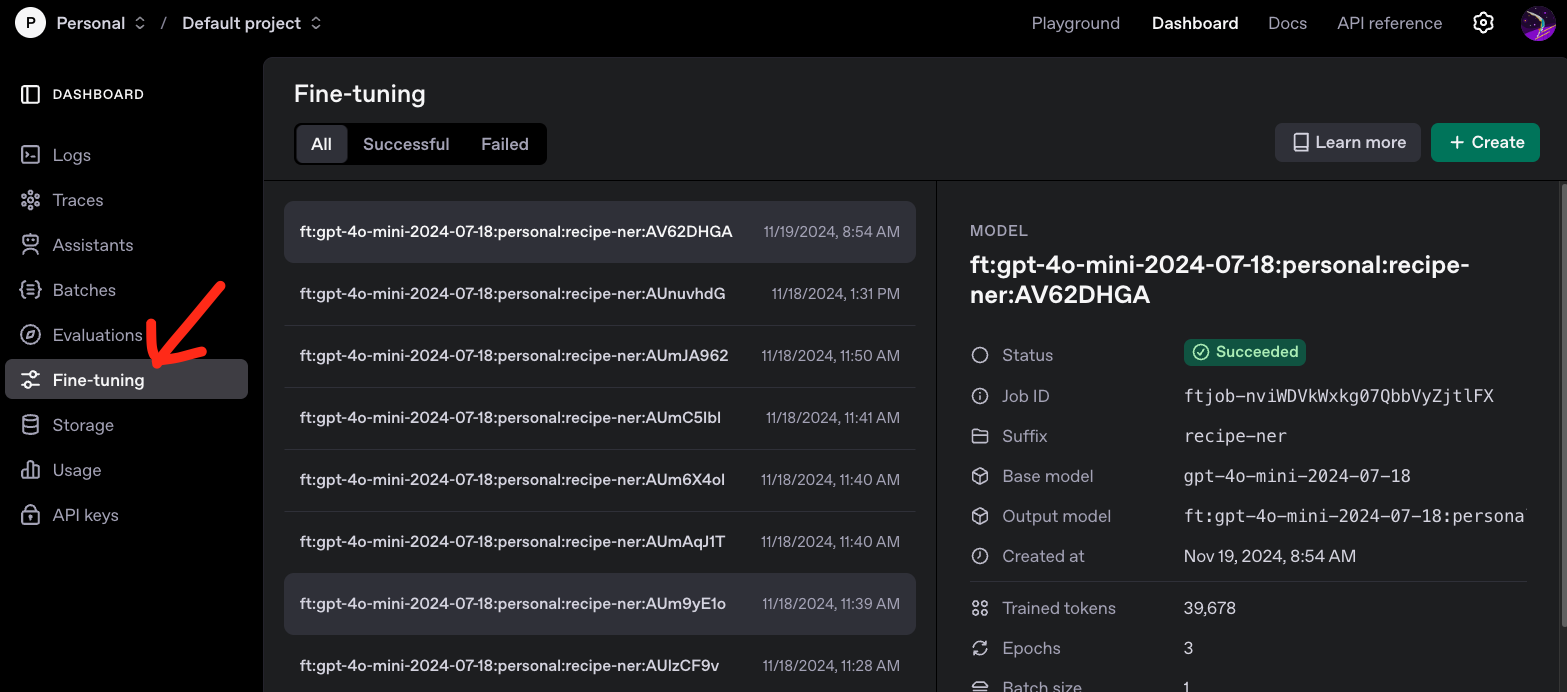
Task: Open the user profile avatar
Action: (x=1537, y=23)
